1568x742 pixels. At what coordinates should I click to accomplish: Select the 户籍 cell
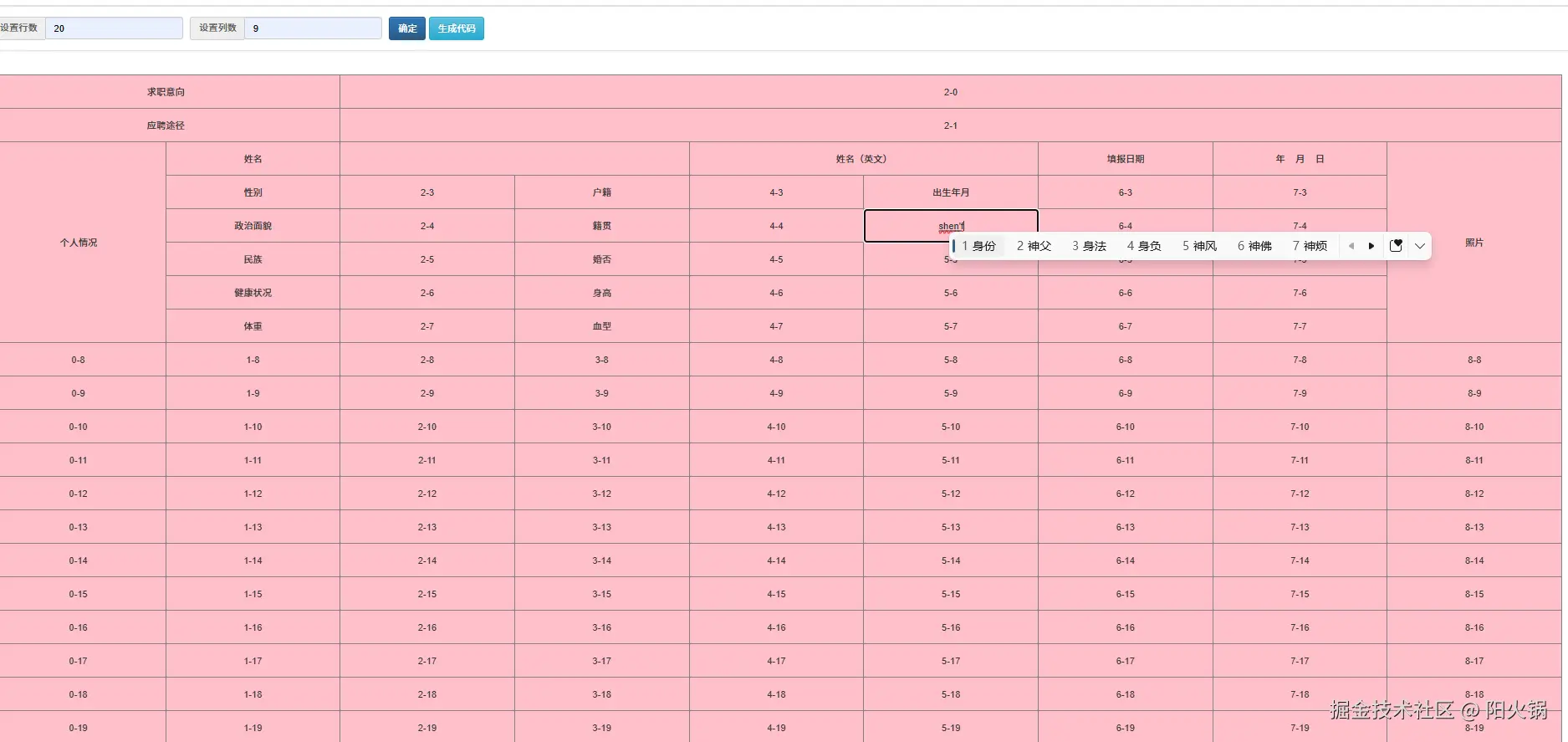pyautogui.click(x=602, y=192)
